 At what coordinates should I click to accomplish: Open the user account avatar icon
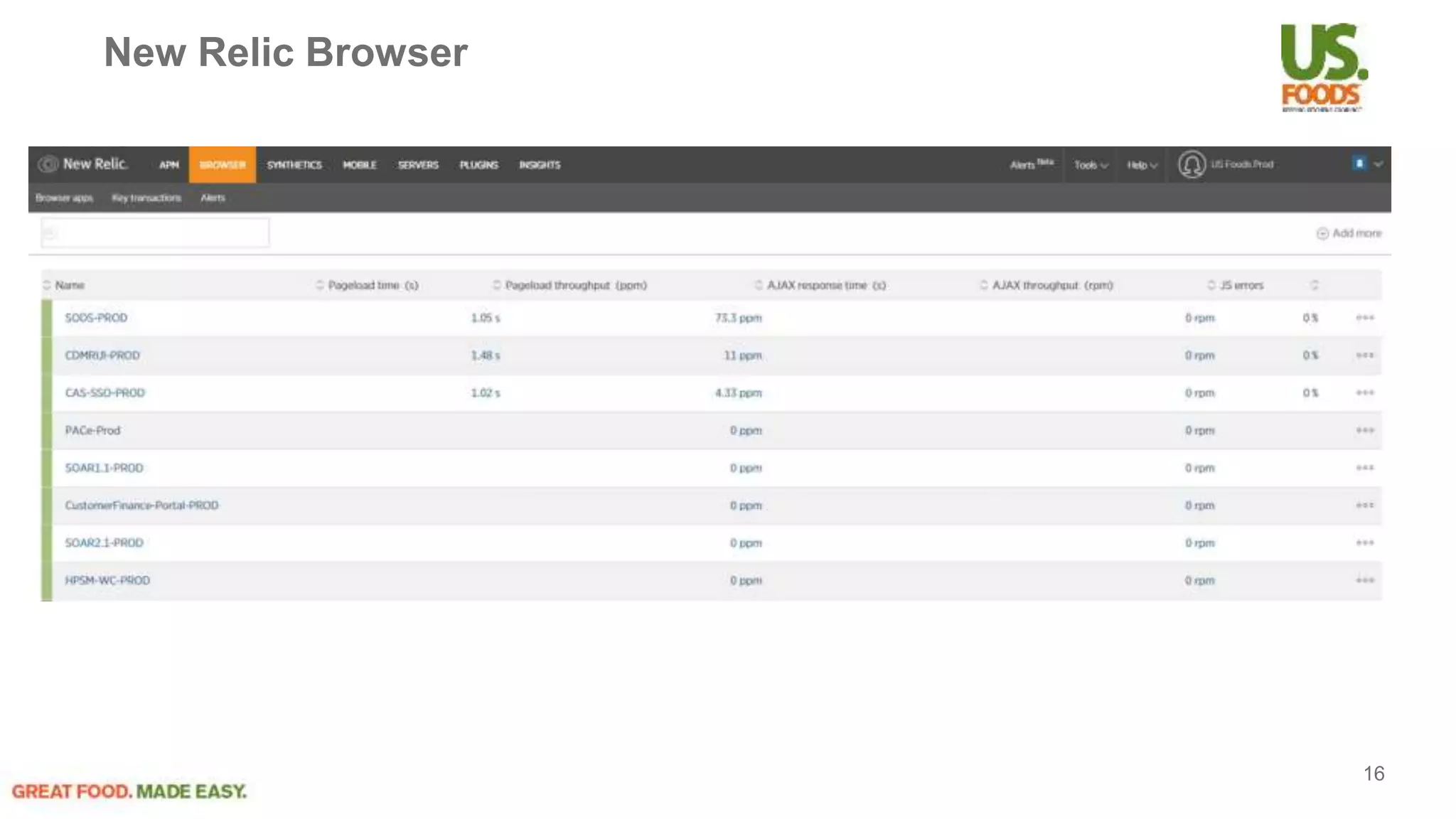click(x=1192, y=164)
